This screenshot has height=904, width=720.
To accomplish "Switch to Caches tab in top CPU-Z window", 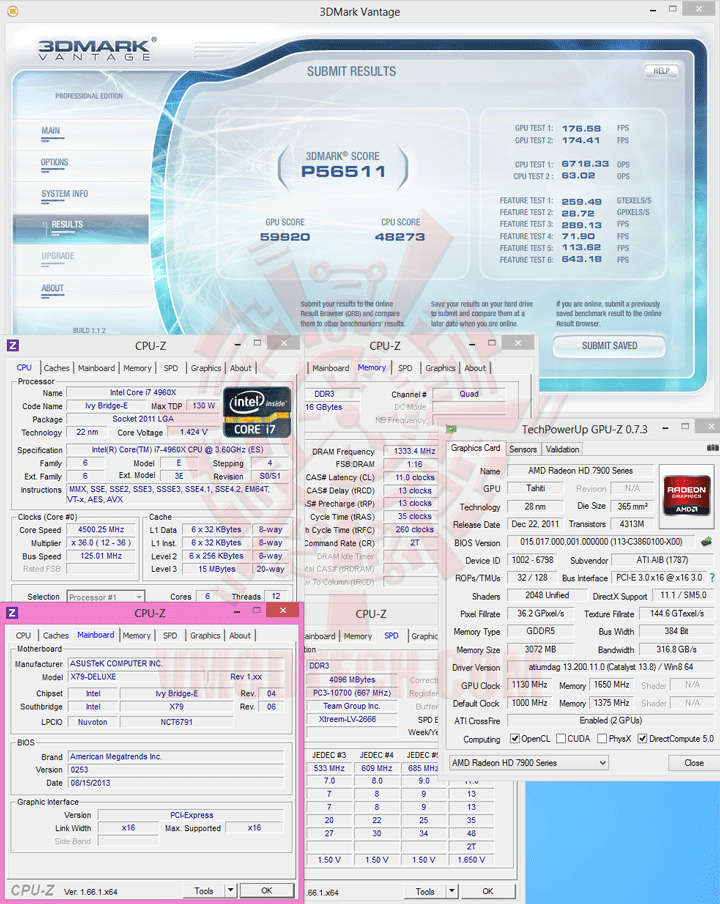I will (x=56, y=368).
